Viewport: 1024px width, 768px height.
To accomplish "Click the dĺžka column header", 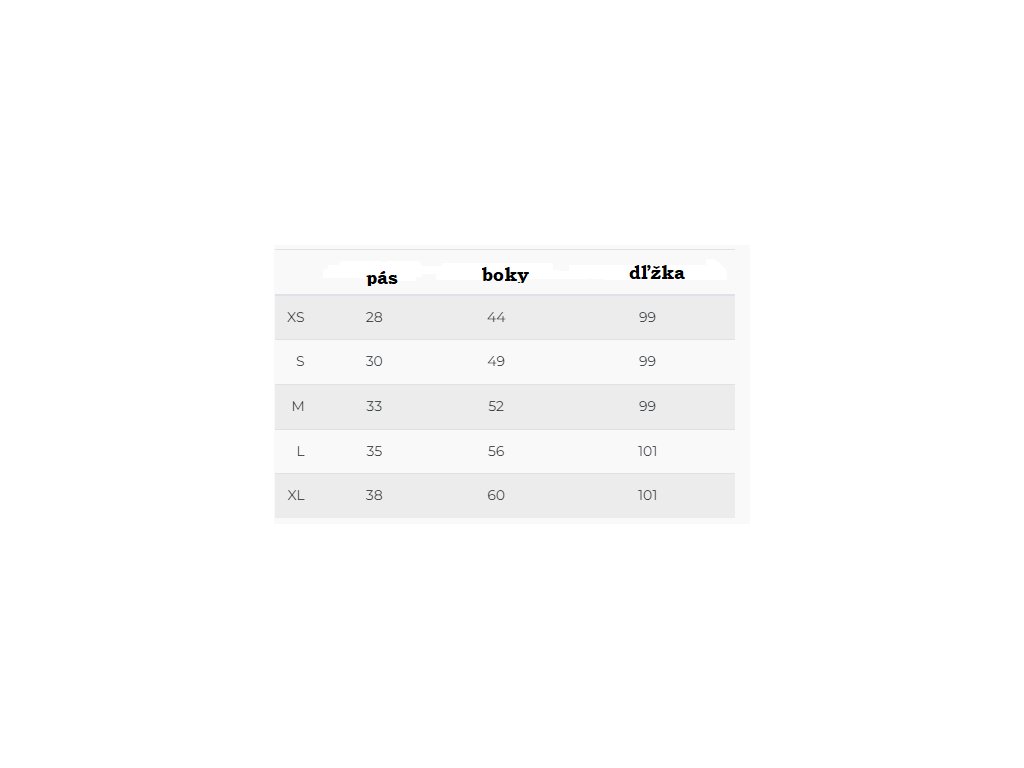I will click(657, 273).
